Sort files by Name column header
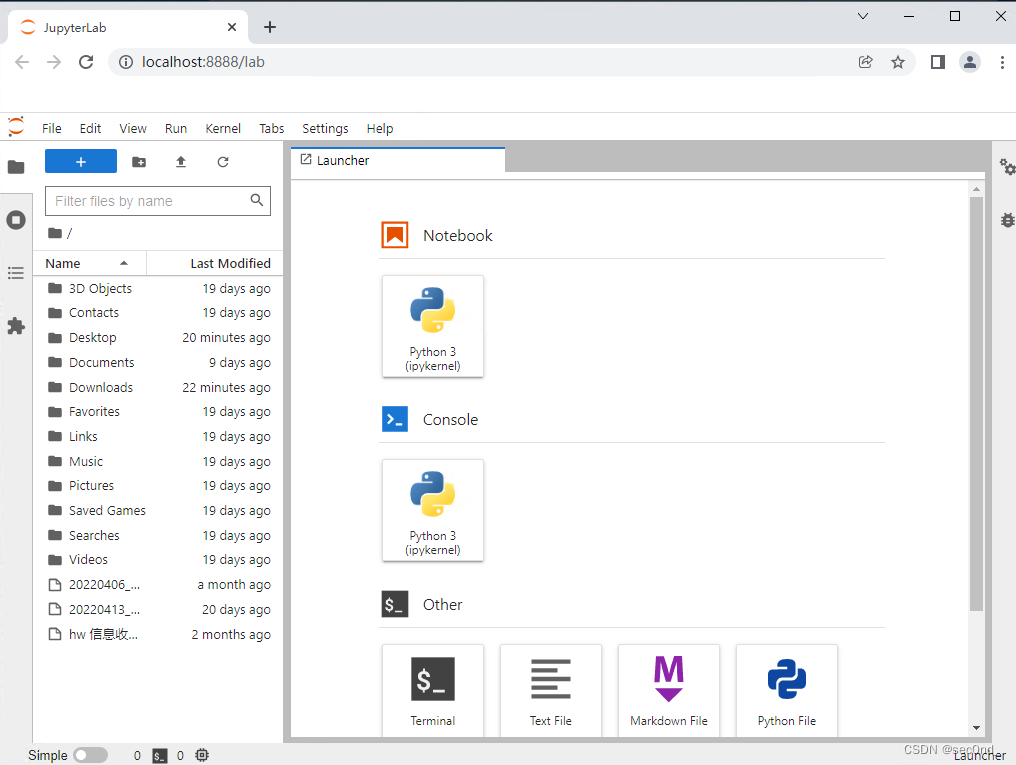The width and height of the screenshot is (1016, 765). 89,264
